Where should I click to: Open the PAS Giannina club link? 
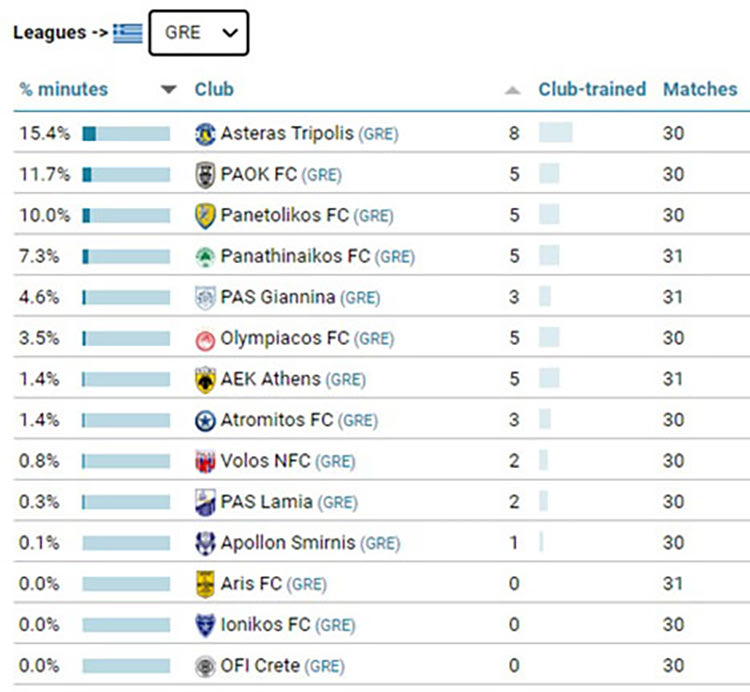pos(278,297)
